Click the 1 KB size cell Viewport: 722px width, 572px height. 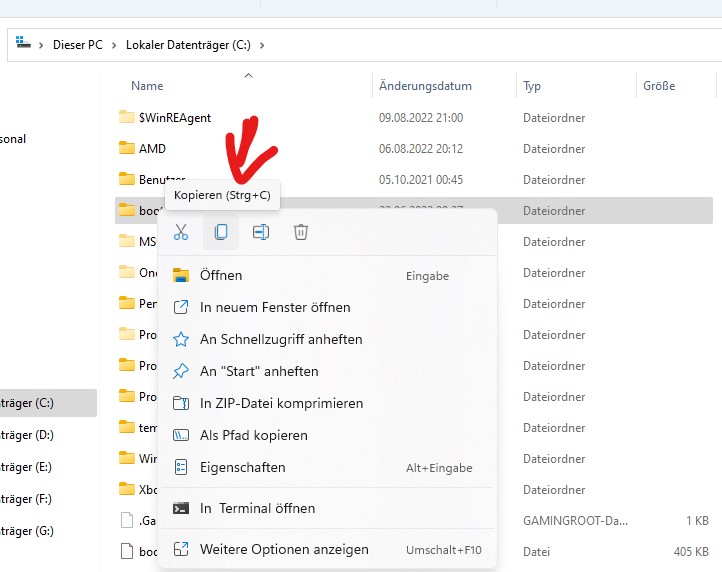click(697, 521)
